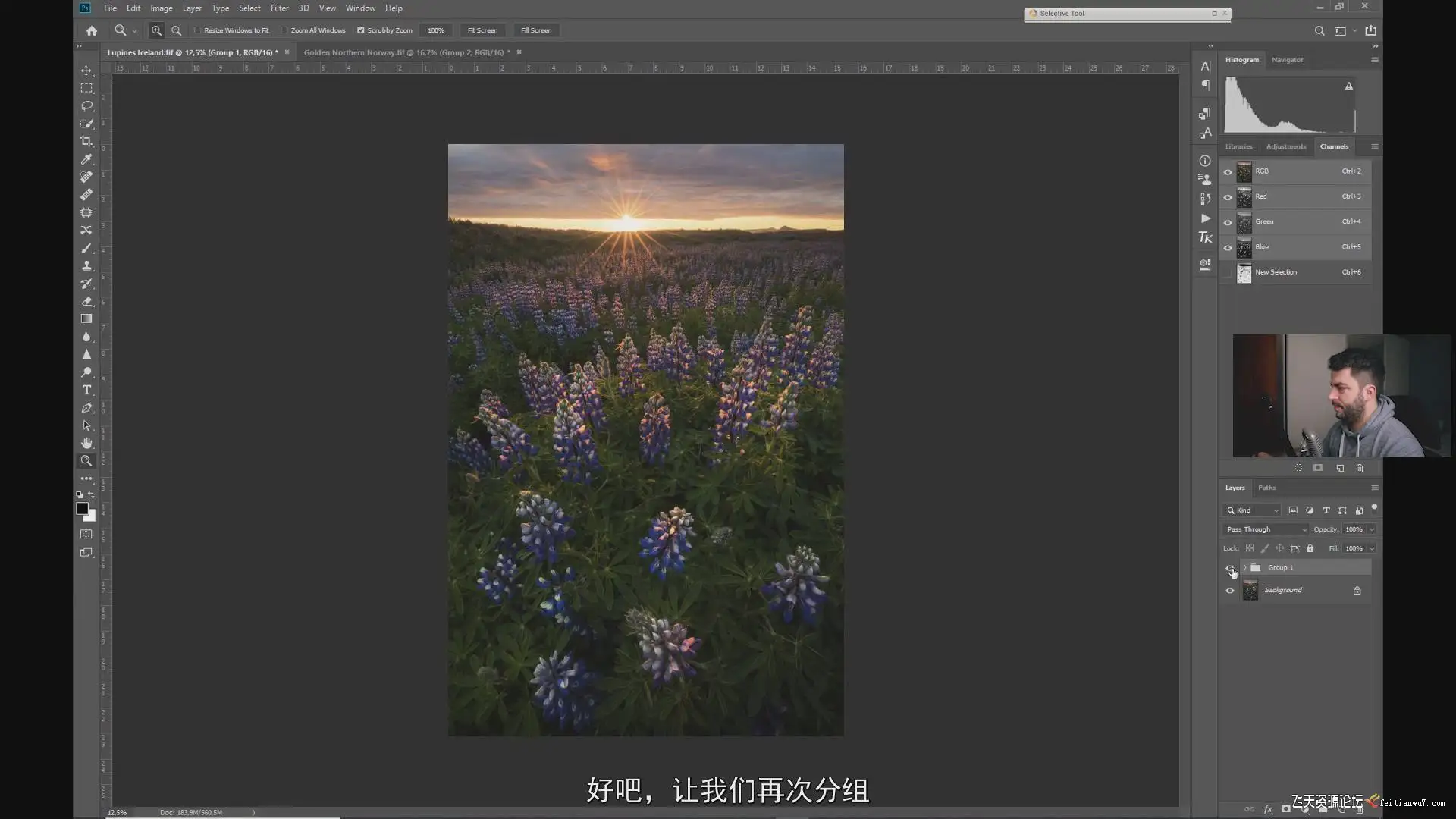The width and height of the screenshot is (1456, 819).
Task: Uncheck the Scrubby Zoom option
Action: pyautogui.click(x=361, y=30)
